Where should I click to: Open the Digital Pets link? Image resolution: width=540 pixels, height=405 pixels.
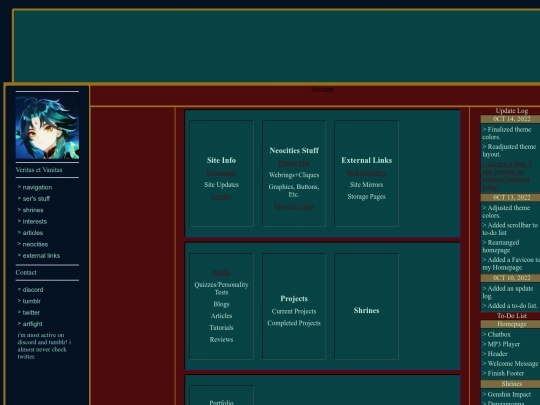[x=294, y=163]
